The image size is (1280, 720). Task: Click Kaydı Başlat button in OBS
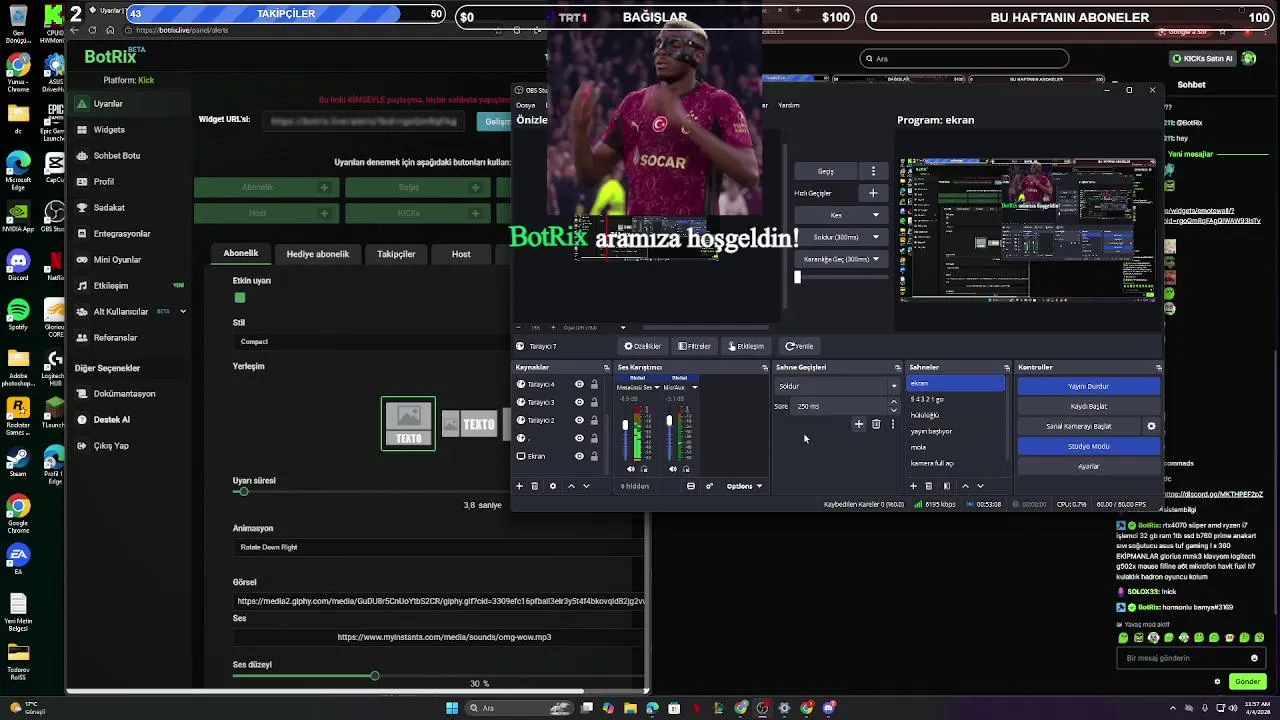point(1088,406)
